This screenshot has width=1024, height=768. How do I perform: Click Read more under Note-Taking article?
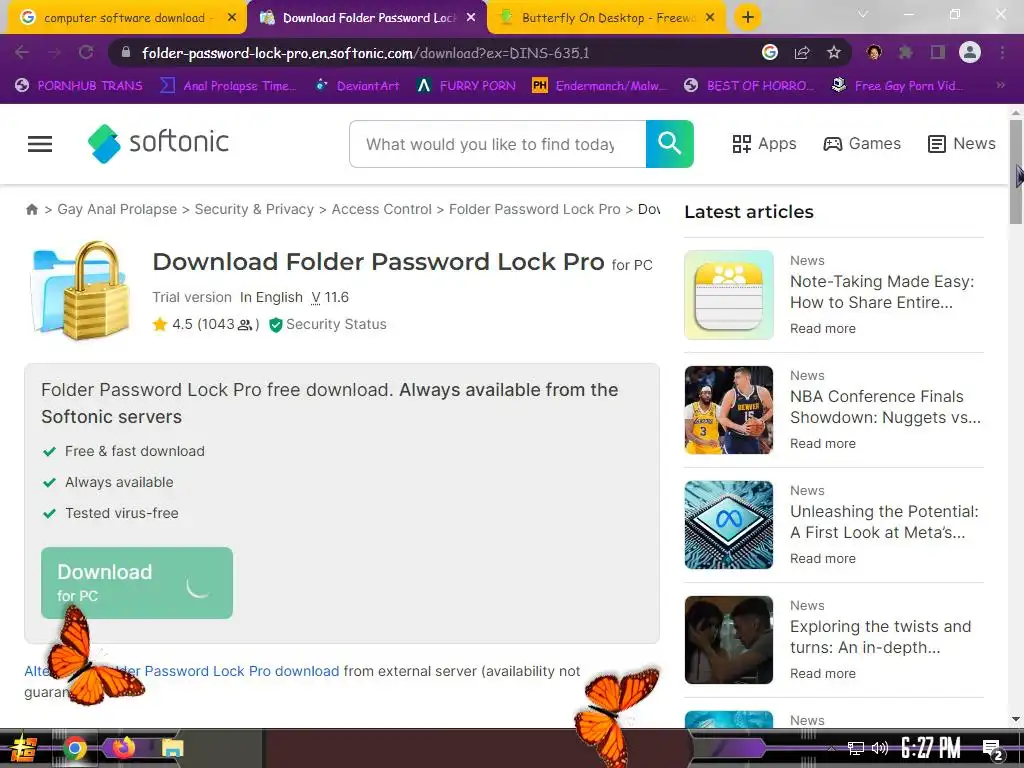[x=823, y=328]
